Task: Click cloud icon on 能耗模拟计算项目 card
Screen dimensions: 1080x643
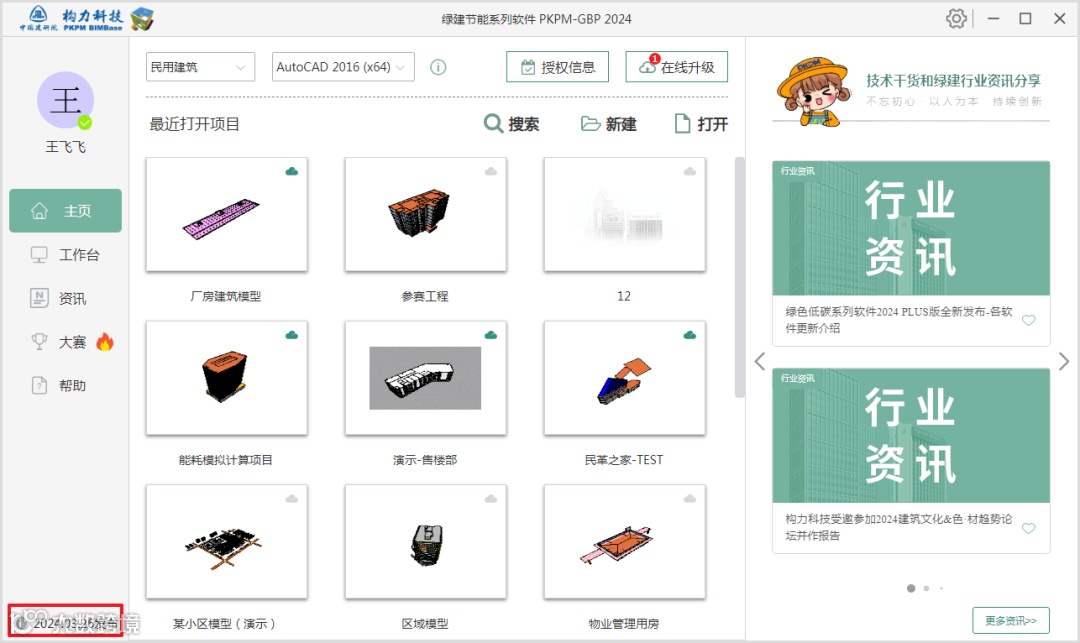Action: pos(292,335)
